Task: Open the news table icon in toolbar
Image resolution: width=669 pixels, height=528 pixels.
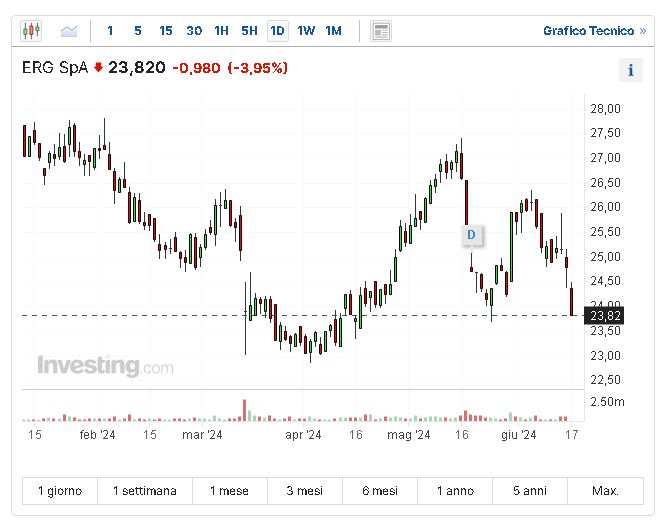Action: (381, 31)
